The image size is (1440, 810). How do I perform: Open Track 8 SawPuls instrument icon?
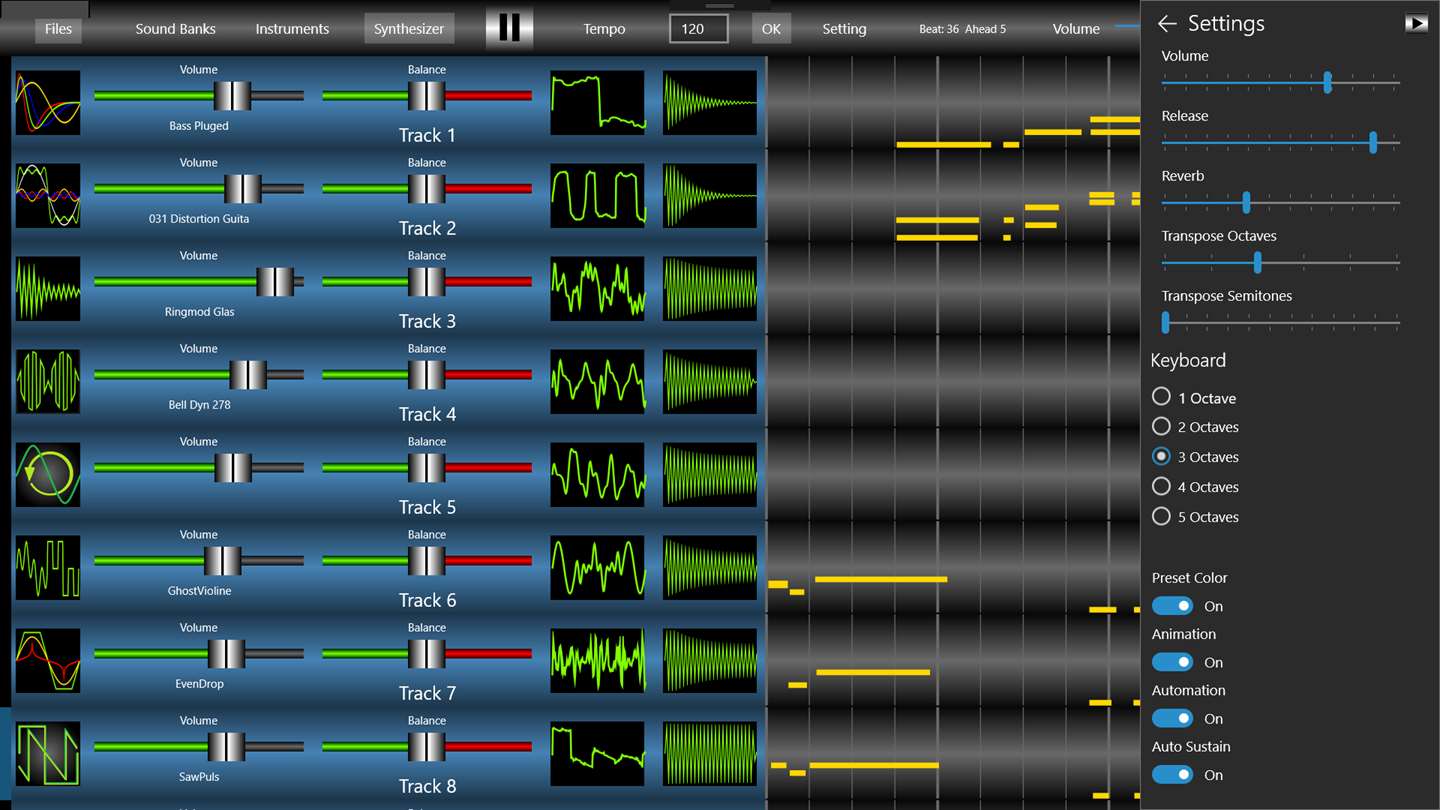(x=48, y=753)
